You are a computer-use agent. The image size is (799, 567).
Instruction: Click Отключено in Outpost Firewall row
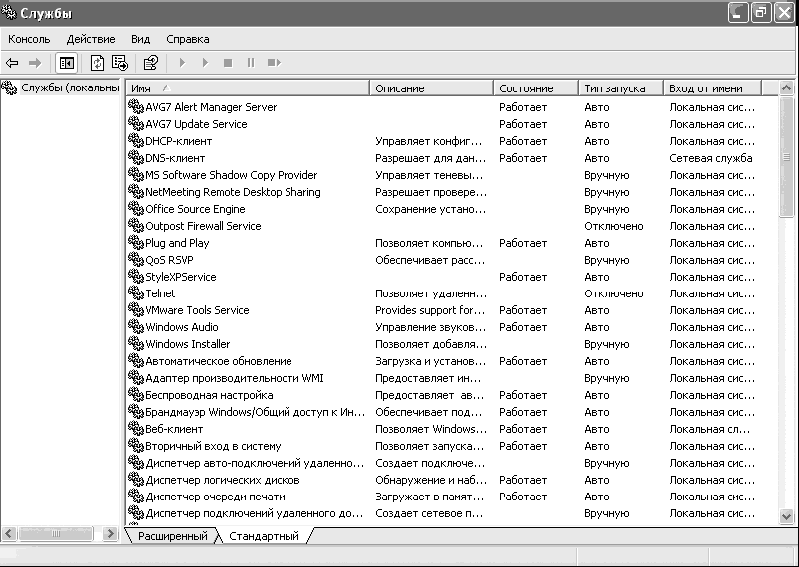tap(614, 226)
